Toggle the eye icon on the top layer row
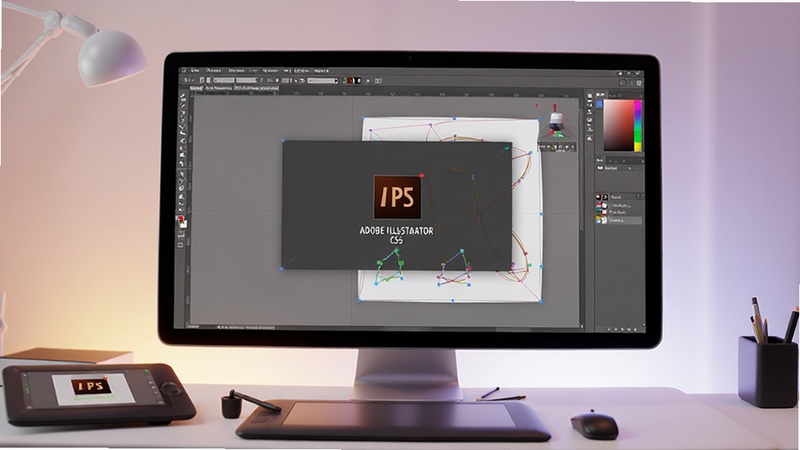The image size is (800, 450). pyautogui.click(x=598, y=197)
